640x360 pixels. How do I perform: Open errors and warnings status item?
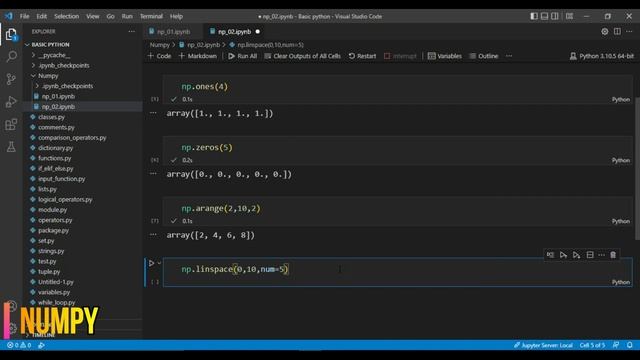(x=19, y=345)
